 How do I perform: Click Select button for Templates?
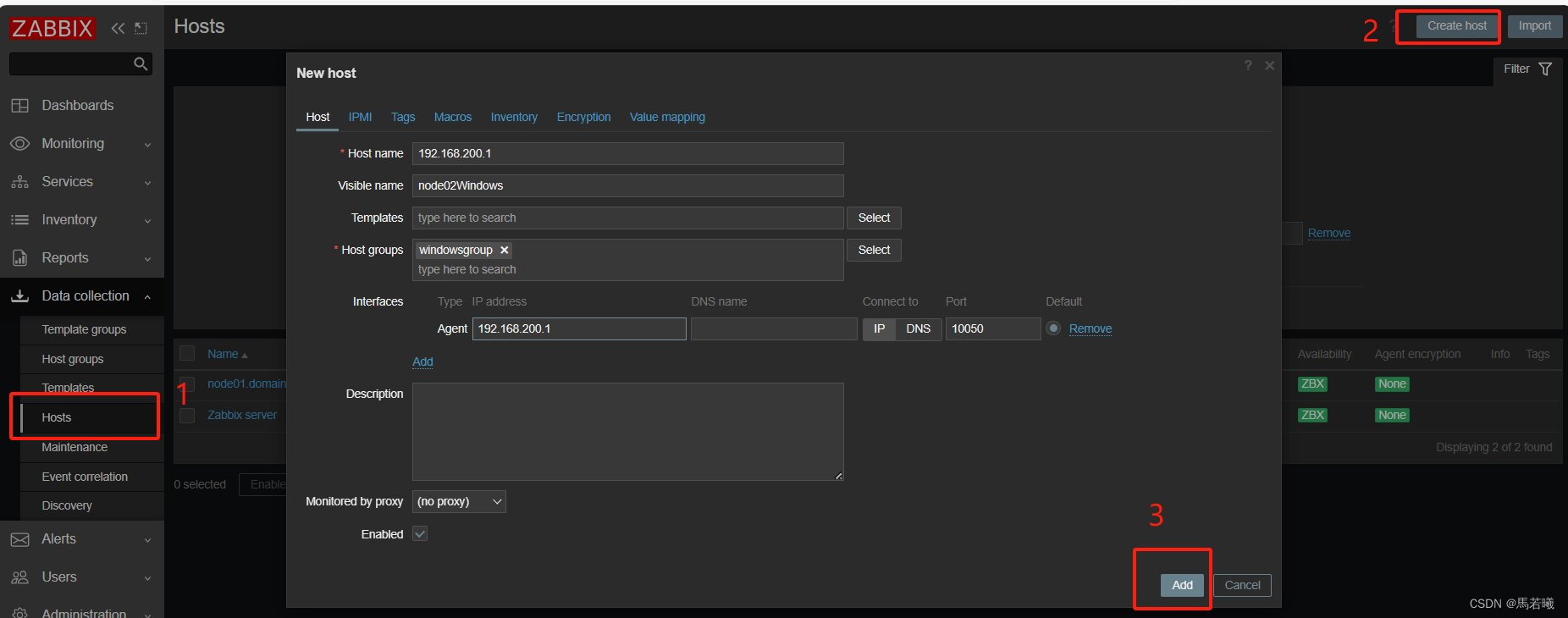coord(874,218)
